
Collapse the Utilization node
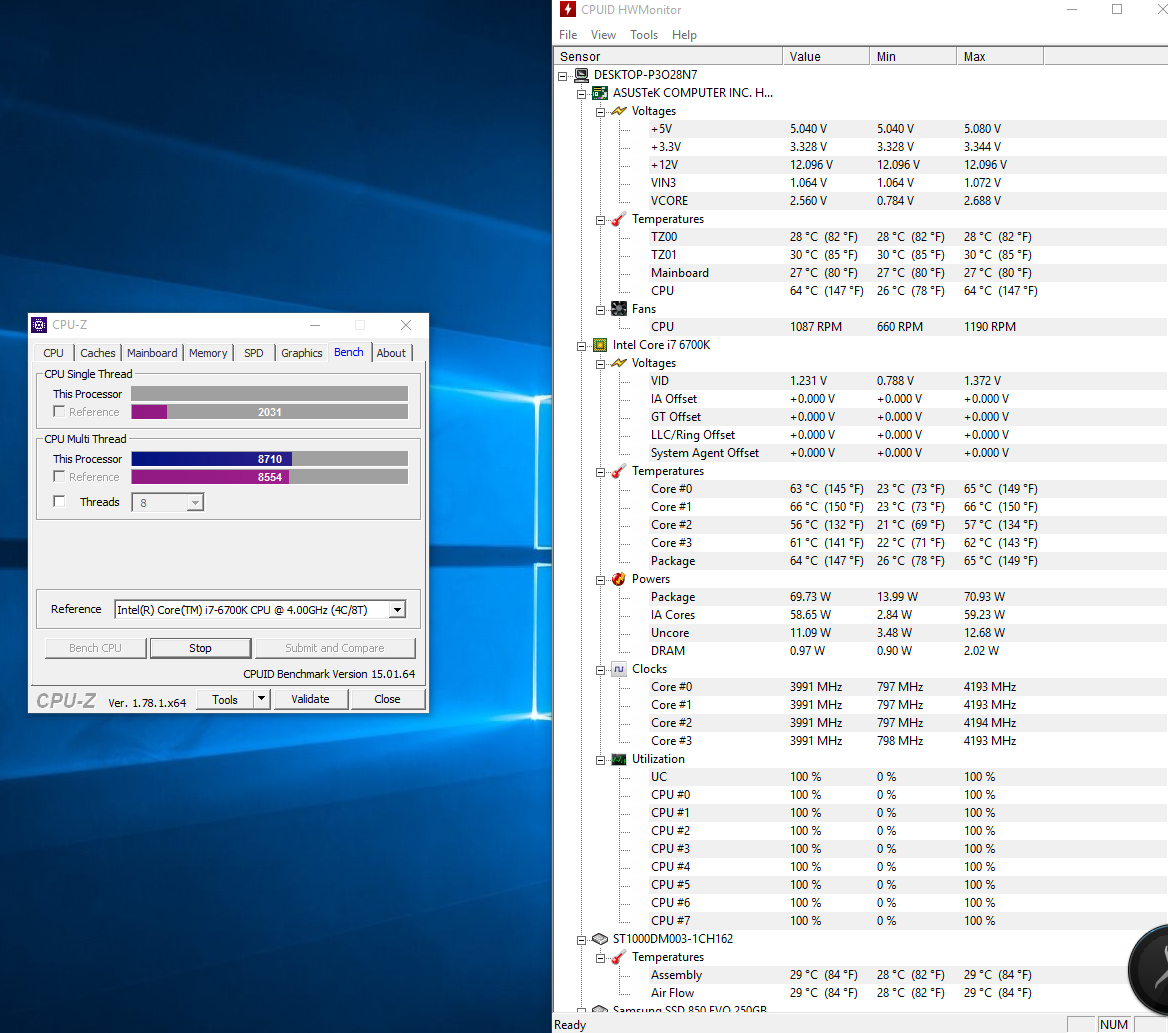click(x=600, y=760)
